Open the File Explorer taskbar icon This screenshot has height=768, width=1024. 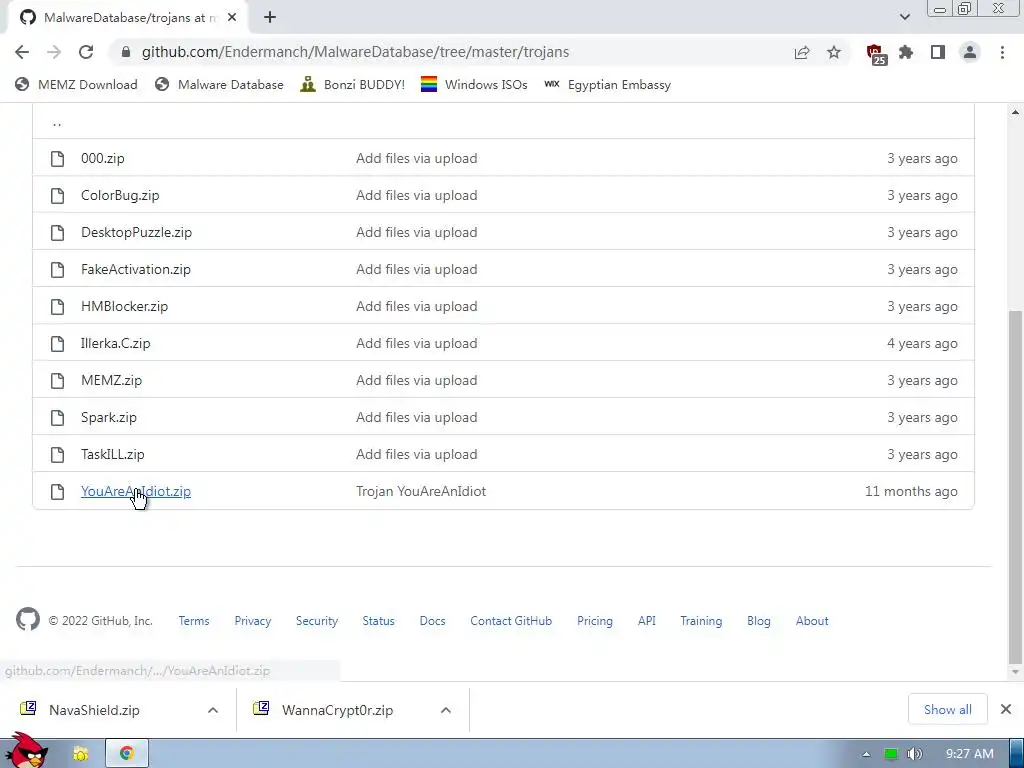(80, 754)
